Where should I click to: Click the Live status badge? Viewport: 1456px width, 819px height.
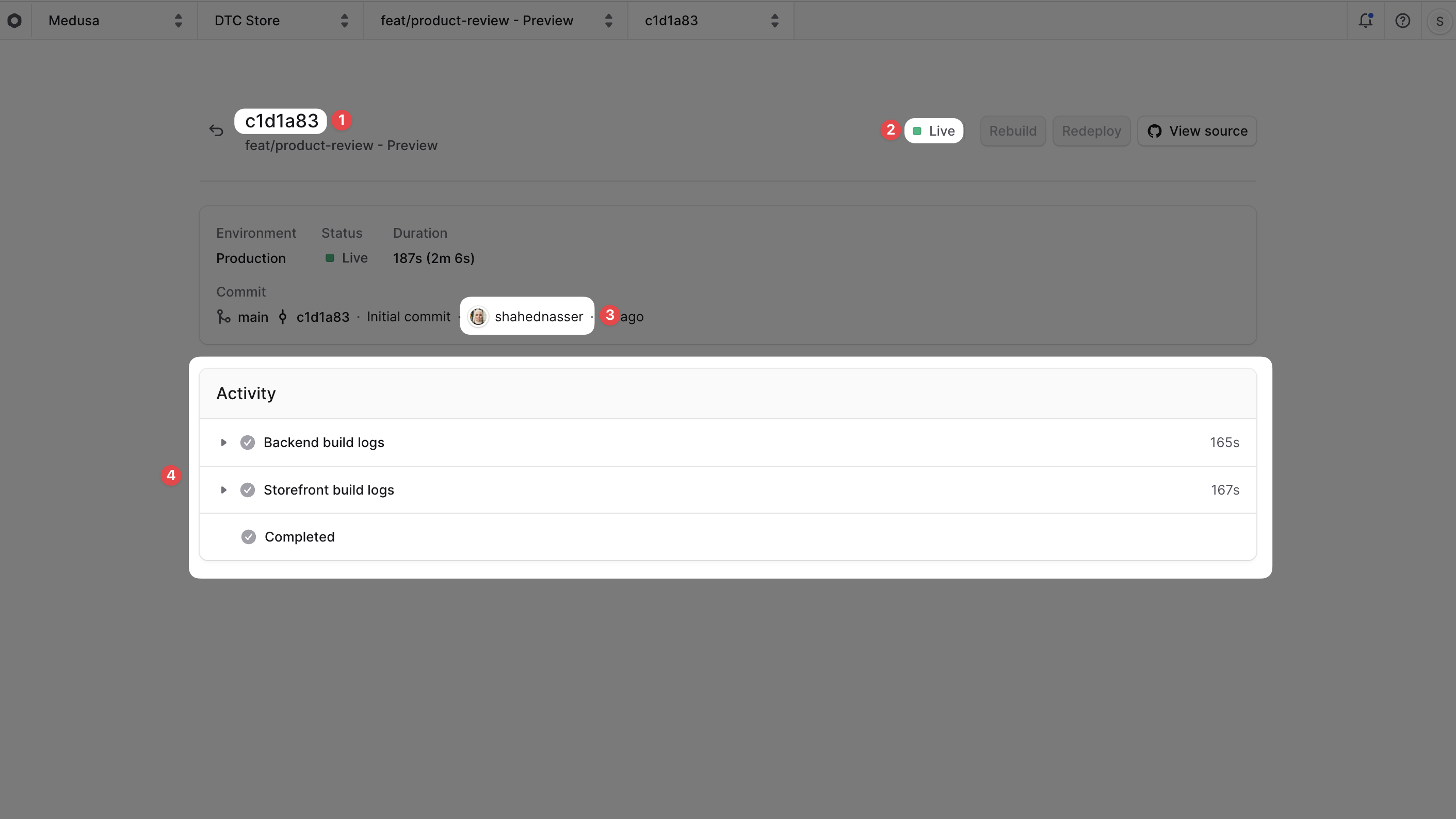[x=933, y=130]
